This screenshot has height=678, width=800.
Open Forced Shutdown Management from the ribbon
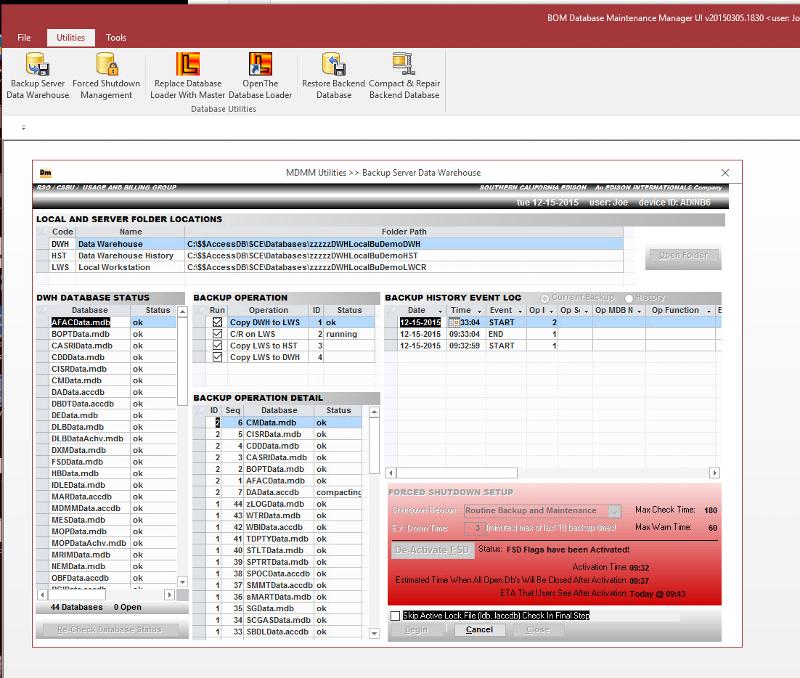tap(106, 66)
